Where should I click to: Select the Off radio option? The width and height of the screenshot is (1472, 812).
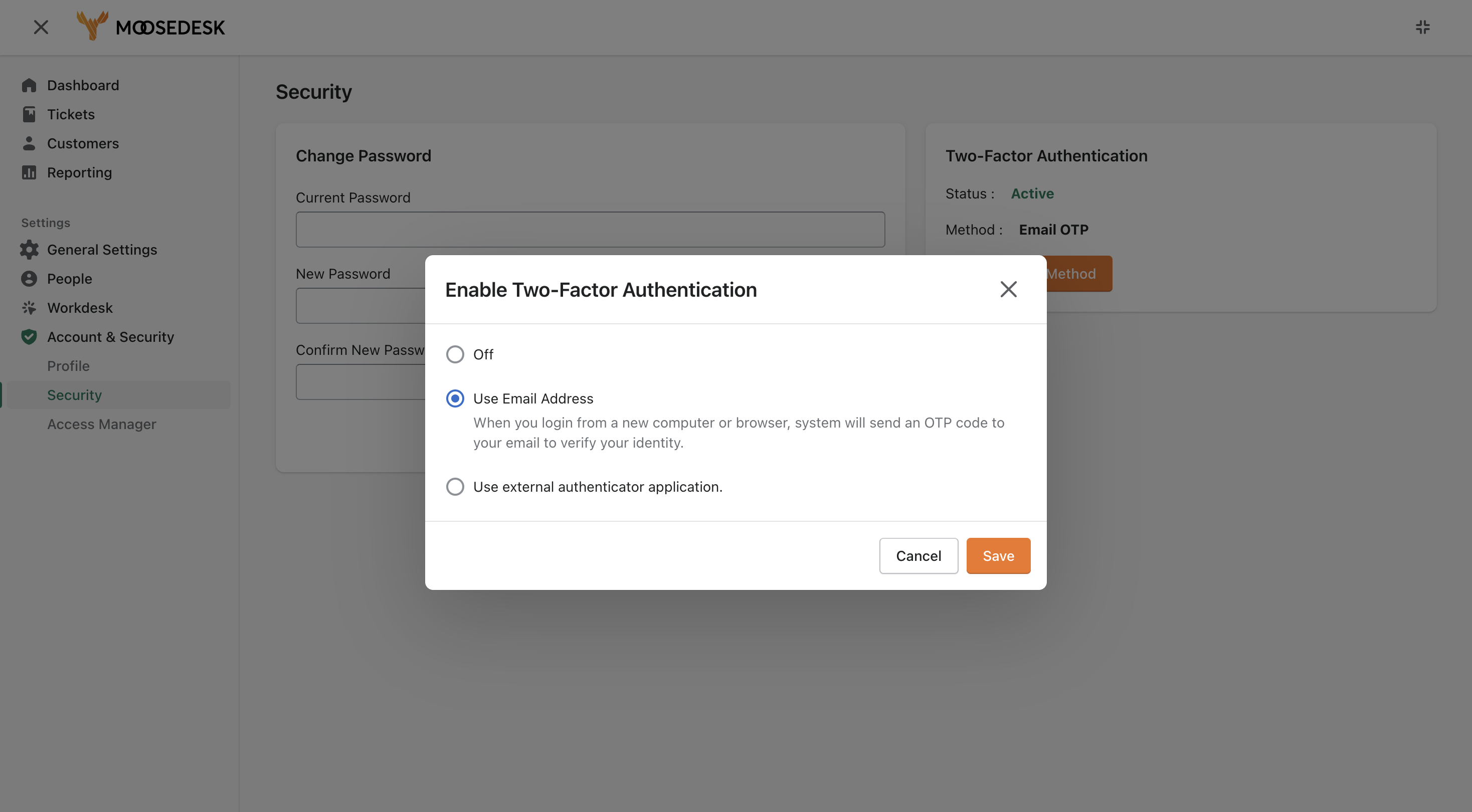[455, 354]
